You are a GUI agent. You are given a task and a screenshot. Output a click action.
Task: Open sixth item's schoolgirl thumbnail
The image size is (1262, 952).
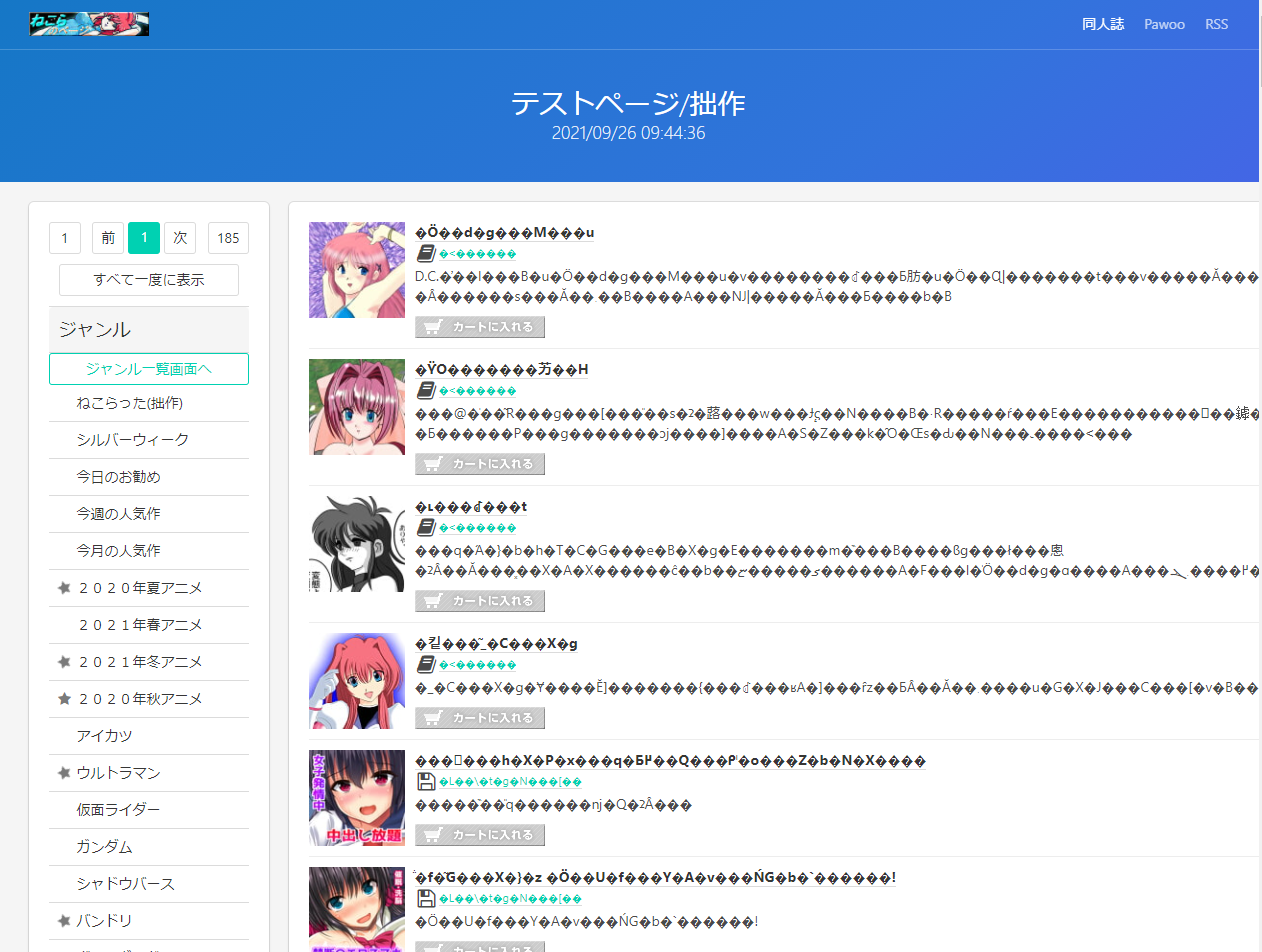click(x=357, y=909)
